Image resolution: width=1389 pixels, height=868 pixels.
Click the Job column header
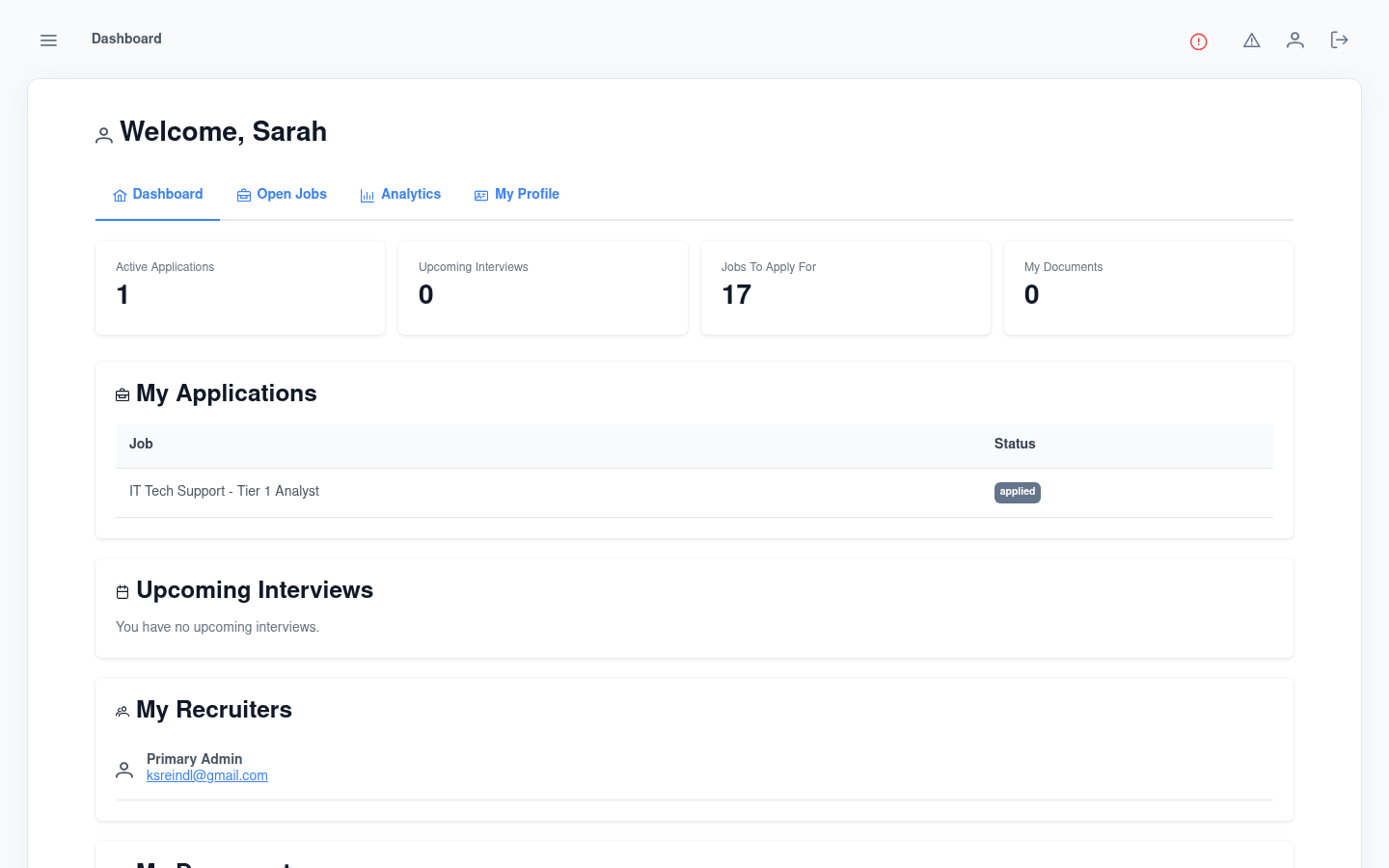141,444
